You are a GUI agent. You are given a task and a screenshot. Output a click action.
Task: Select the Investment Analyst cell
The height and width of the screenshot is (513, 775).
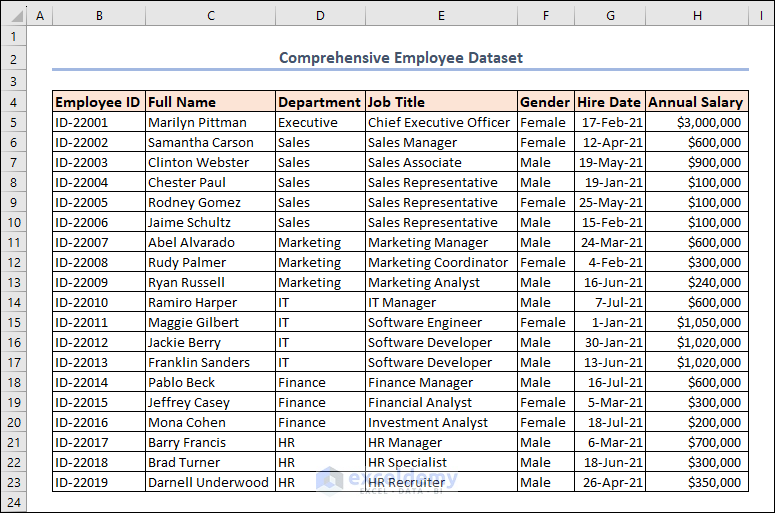click(440, 422)
